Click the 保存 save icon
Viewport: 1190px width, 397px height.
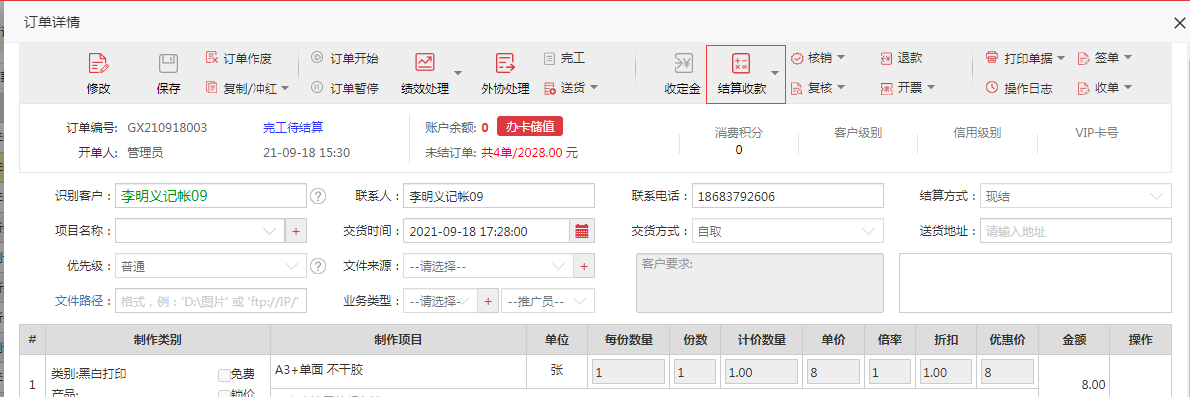(x=168, y=64)
